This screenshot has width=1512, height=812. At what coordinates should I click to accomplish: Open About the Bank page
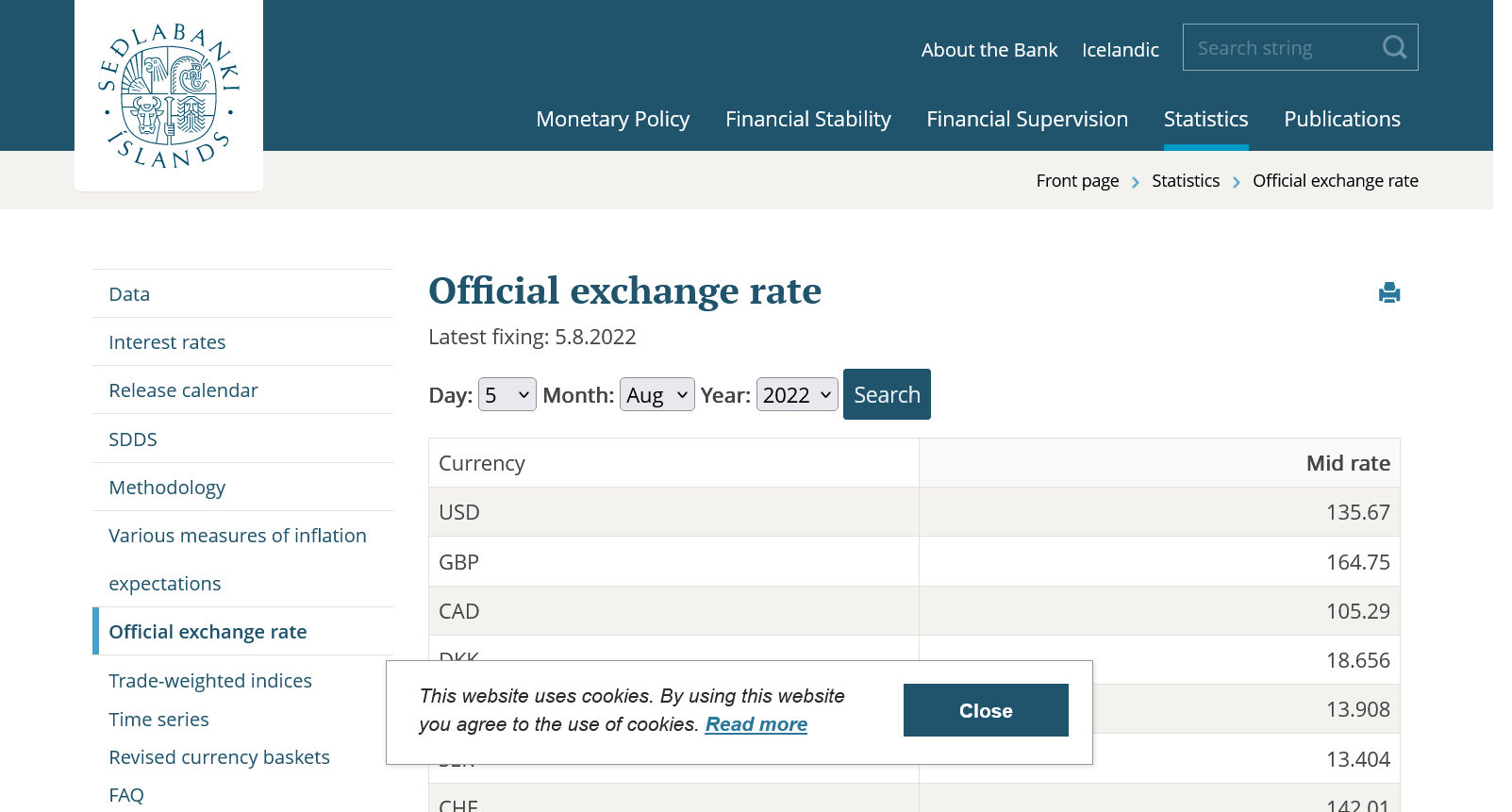[x=989, y=50]
